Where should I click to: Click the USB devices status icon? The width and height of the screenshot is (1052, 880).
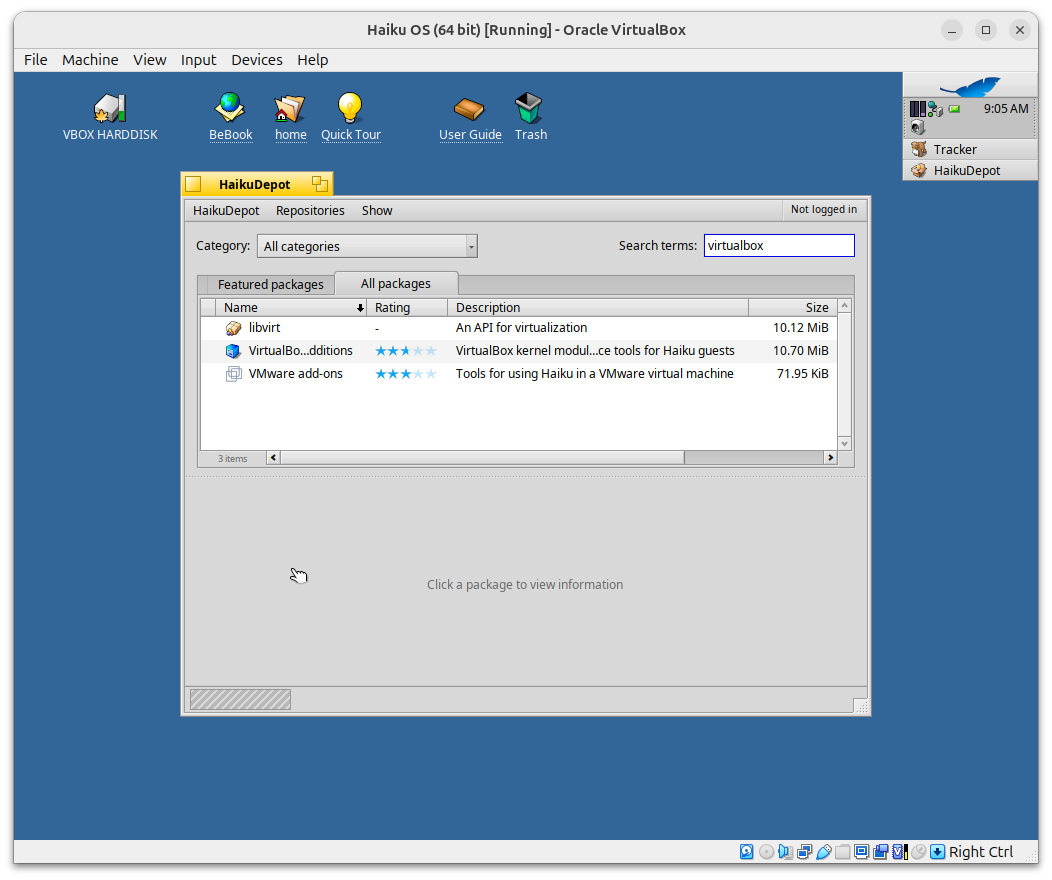tap(823, 852)
